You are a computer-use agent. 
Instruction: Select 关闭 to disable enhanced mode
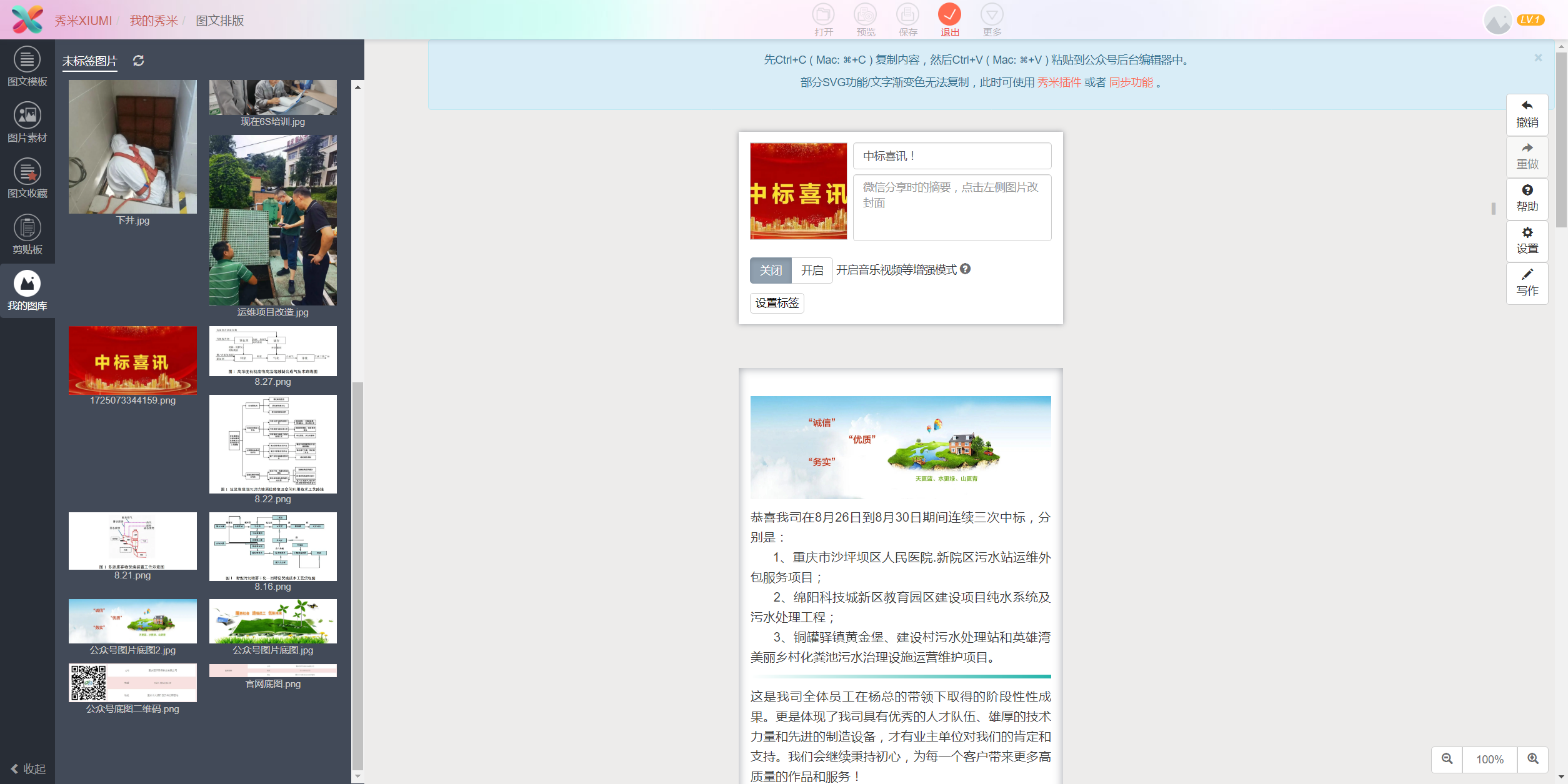point(771,270)
